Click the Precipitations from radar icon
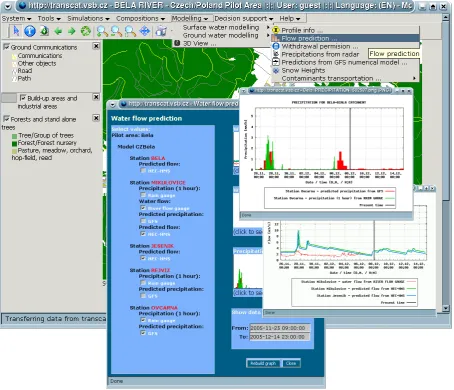The image size is (454, 390). (276, 54)
